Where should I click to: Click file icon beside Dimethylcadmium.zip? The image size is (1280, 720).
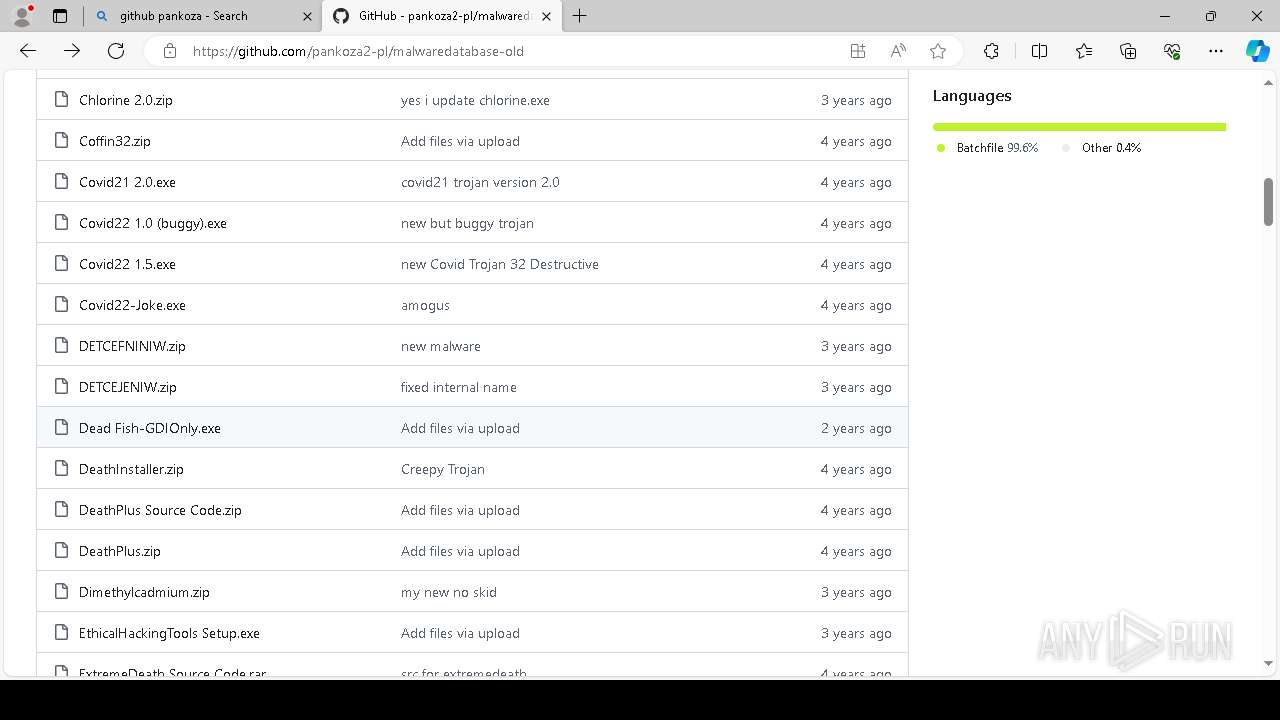click(61, 592)
